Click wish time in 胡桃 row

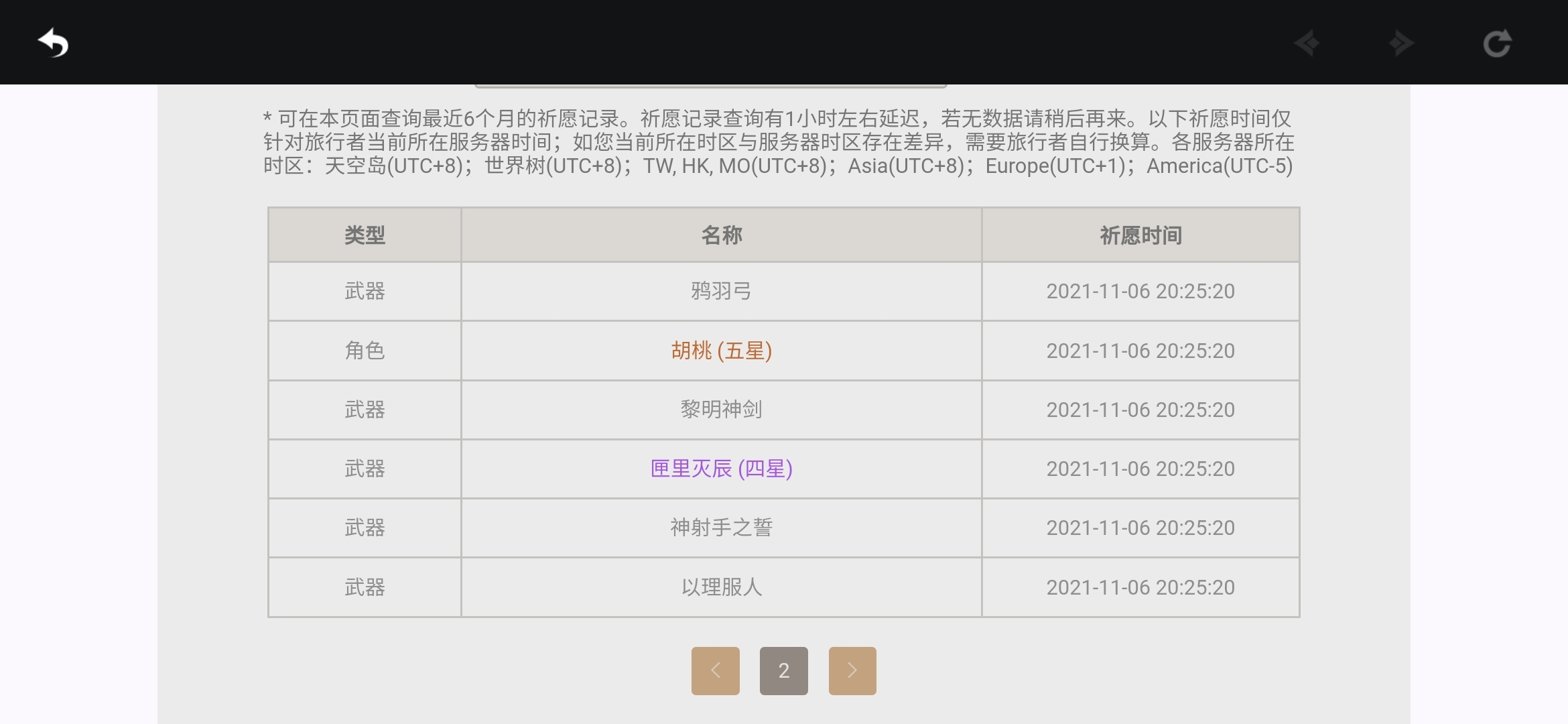click(x=1140, y=351)
